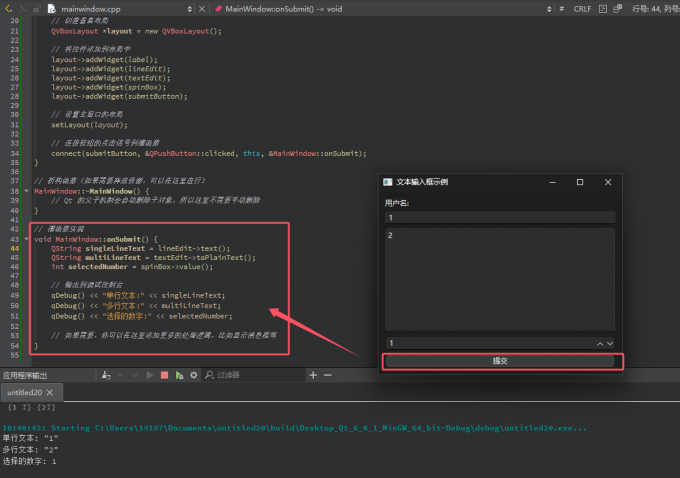
Task: Zoom out output text with minus icon
Action: [329, 375]
